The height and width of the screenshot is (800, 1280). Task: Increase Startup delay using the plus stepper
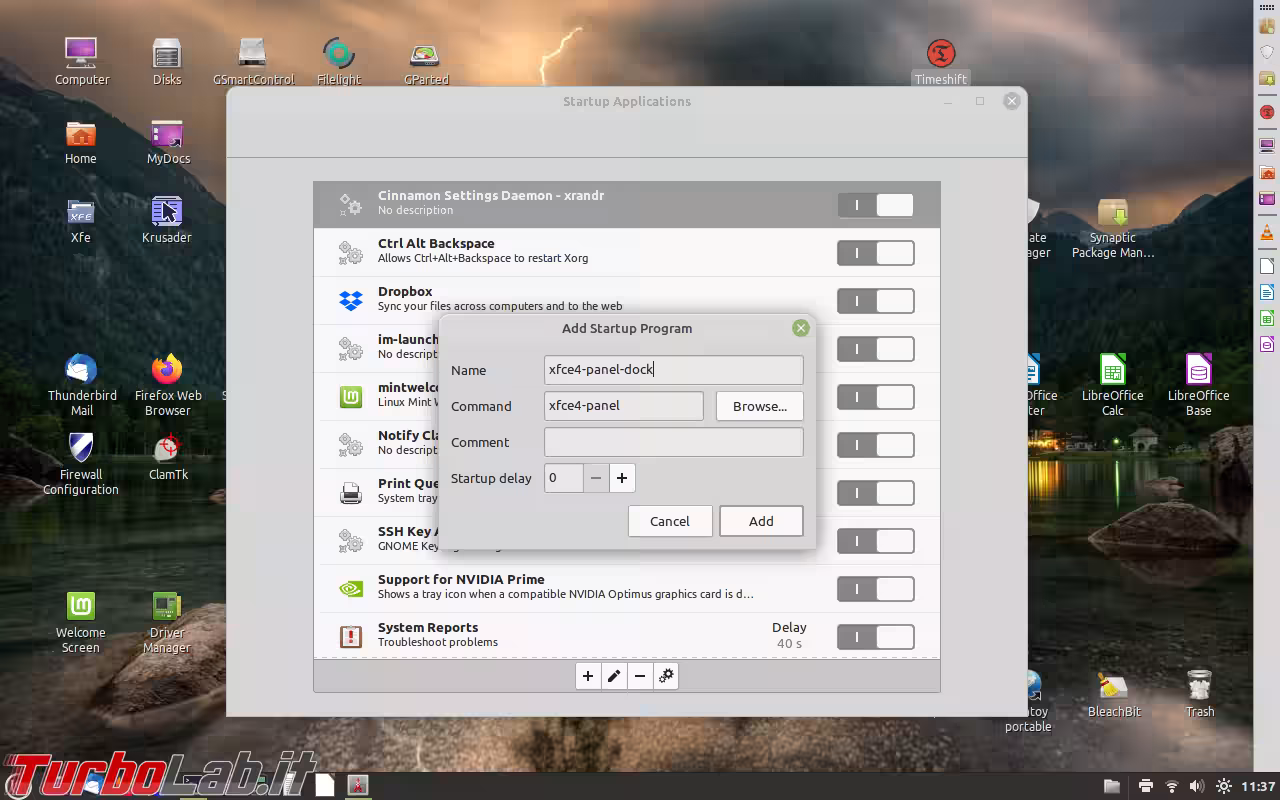pos(622,478)
